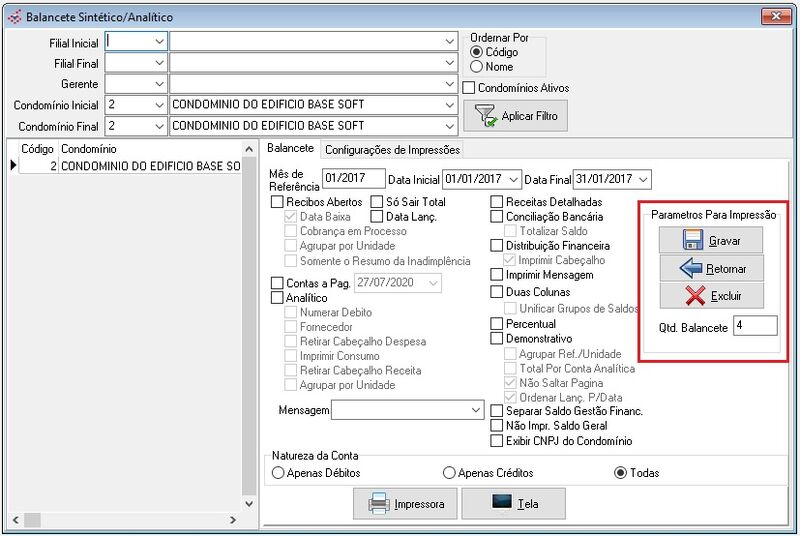
Task: Select CONDOMINIO DO EDIFICIO BASE SOFT row
Action: click(150, 166)
